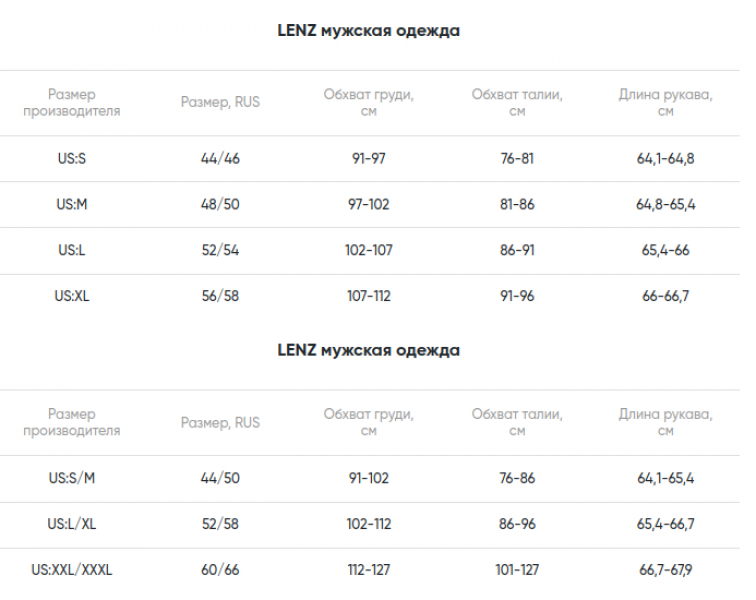
Task: Select the US:L/XL combined size label
Action: tap(71, 524)
